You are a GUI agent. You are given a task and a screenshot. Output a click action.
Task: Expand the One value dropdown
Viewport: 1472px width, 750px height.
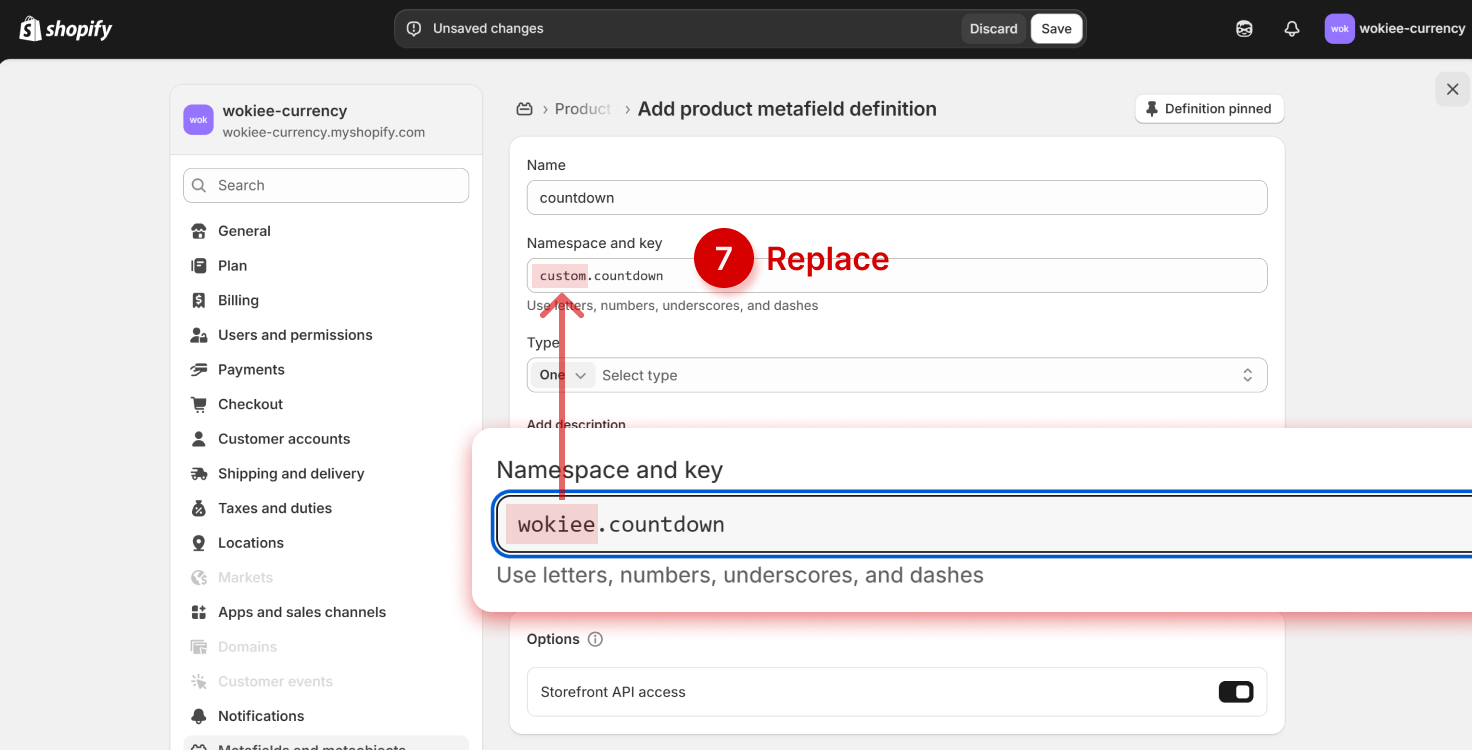click(562, 375)
